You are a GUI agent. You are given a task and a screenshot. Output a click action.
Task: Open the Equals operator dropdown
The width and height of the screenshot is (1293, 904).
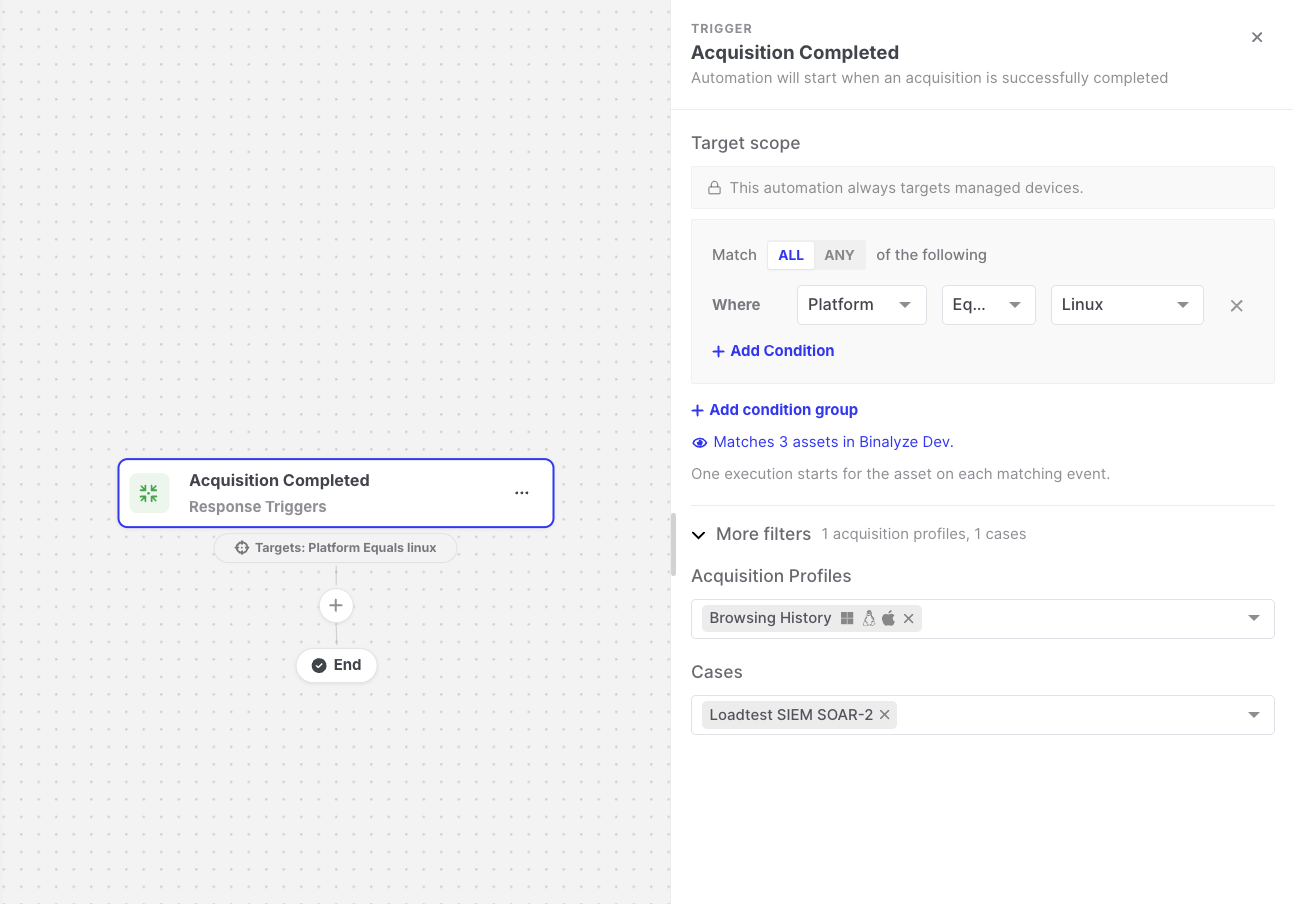tap(988, 305)
